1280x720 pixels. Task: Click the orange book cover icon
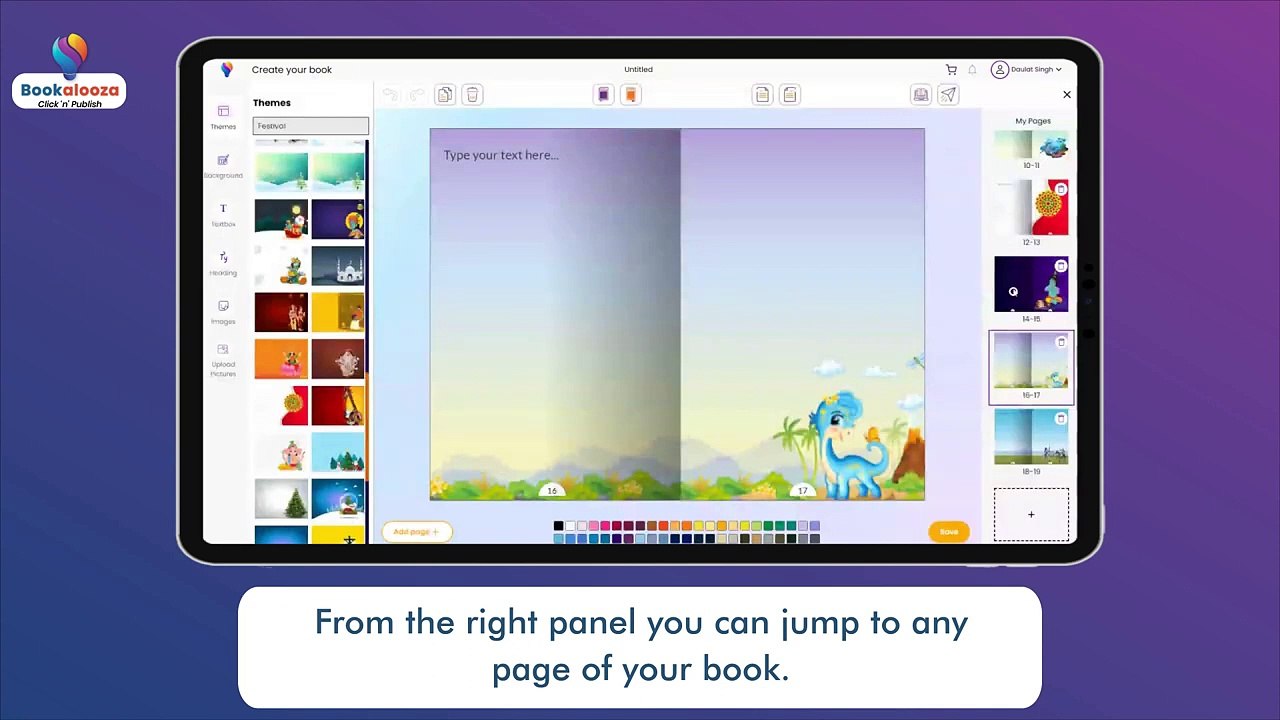tap(630, 94)
